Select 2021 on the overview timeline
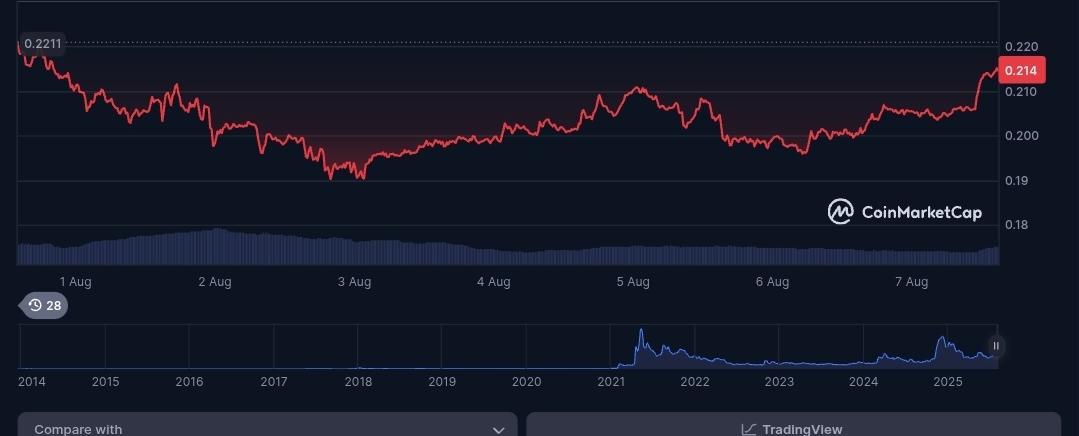Viewport: 1079px width, 436px height. [611, 381]
